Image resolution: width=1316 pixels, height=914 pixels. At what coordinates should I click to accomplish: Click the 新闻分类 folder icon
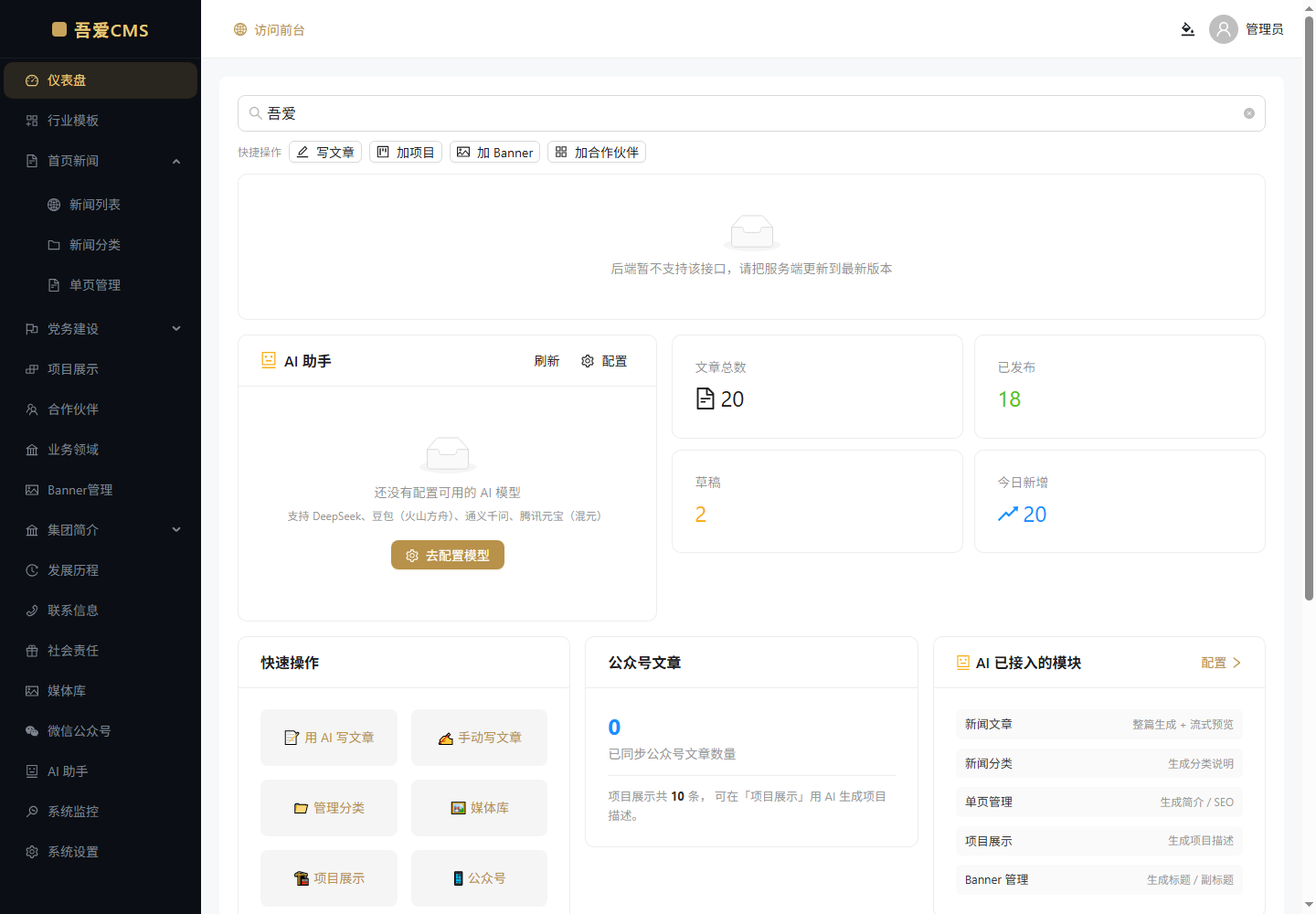click(x=54, y=245)
